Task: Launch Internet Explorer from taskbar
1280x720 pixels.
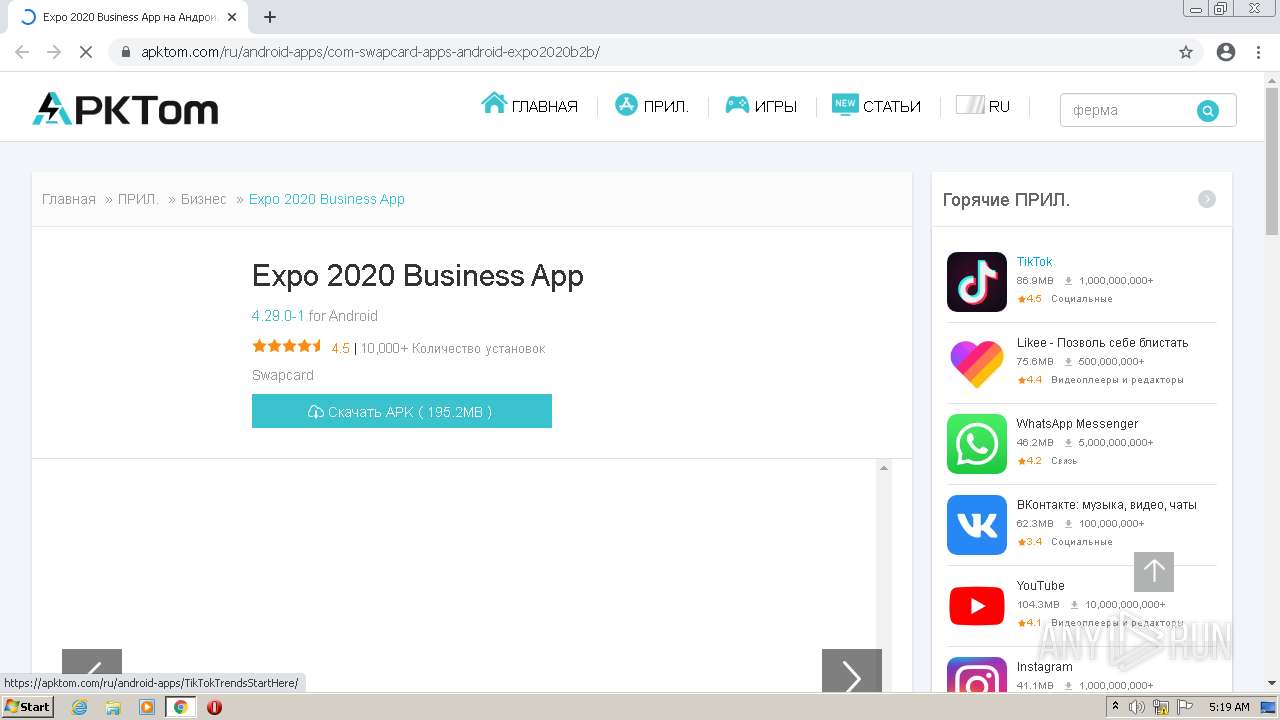Action: [79, 707]
